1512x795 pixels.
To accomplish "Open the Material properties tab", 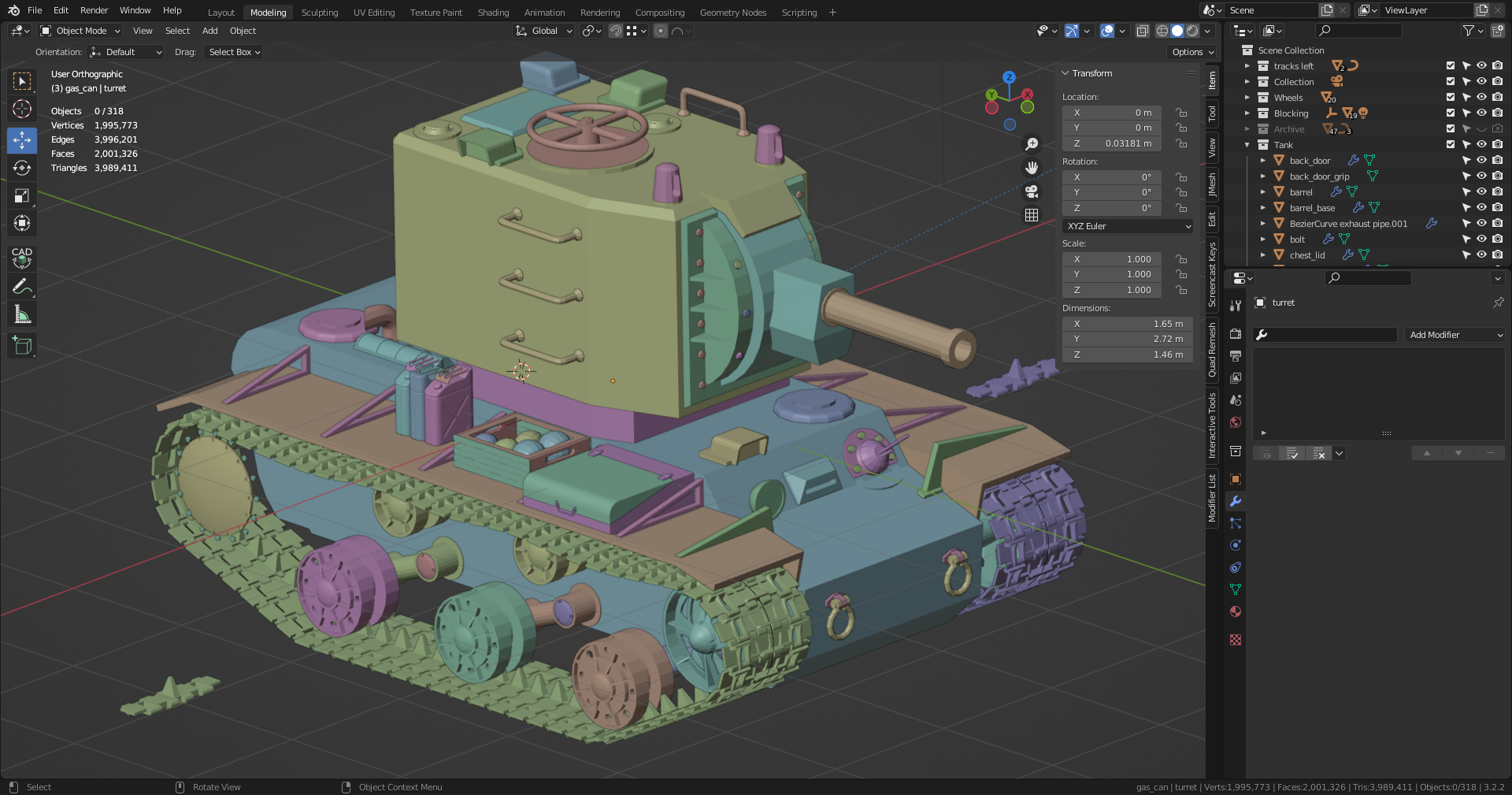I will 1236,611.
